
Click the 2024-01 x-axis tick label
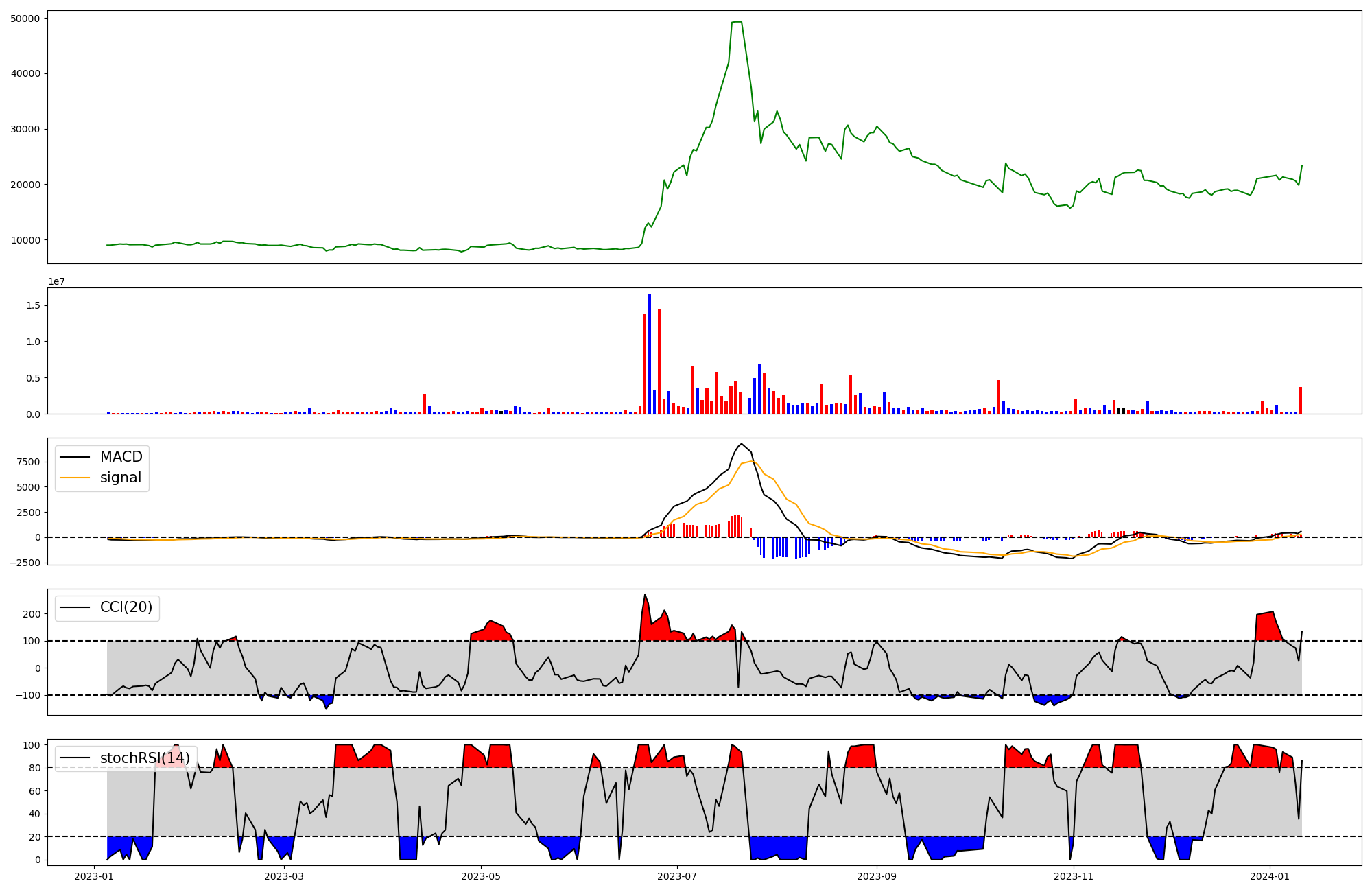click(x=1270, y=876)
